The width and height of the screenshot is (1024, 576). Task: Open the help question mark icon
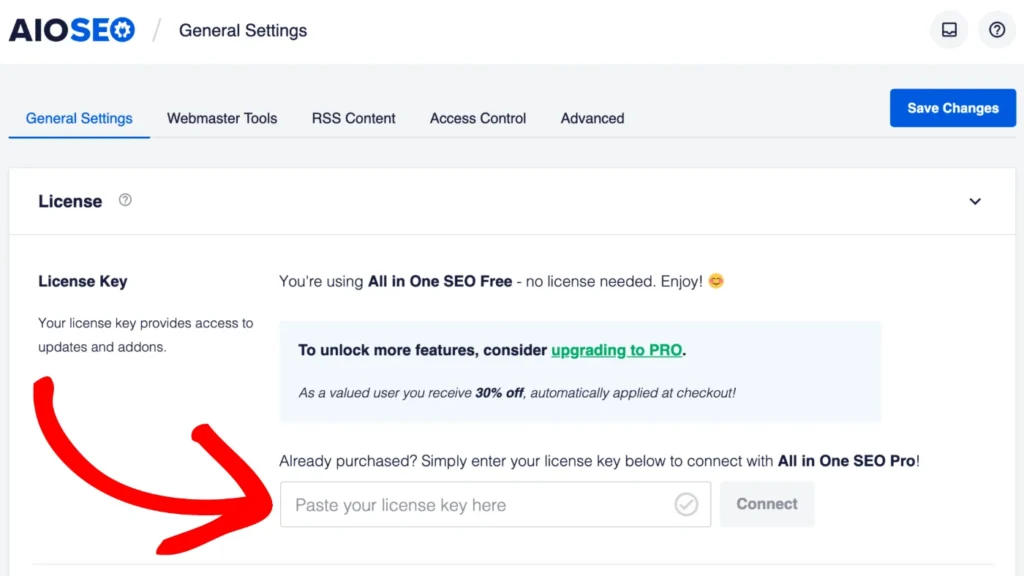pos(997,30)
